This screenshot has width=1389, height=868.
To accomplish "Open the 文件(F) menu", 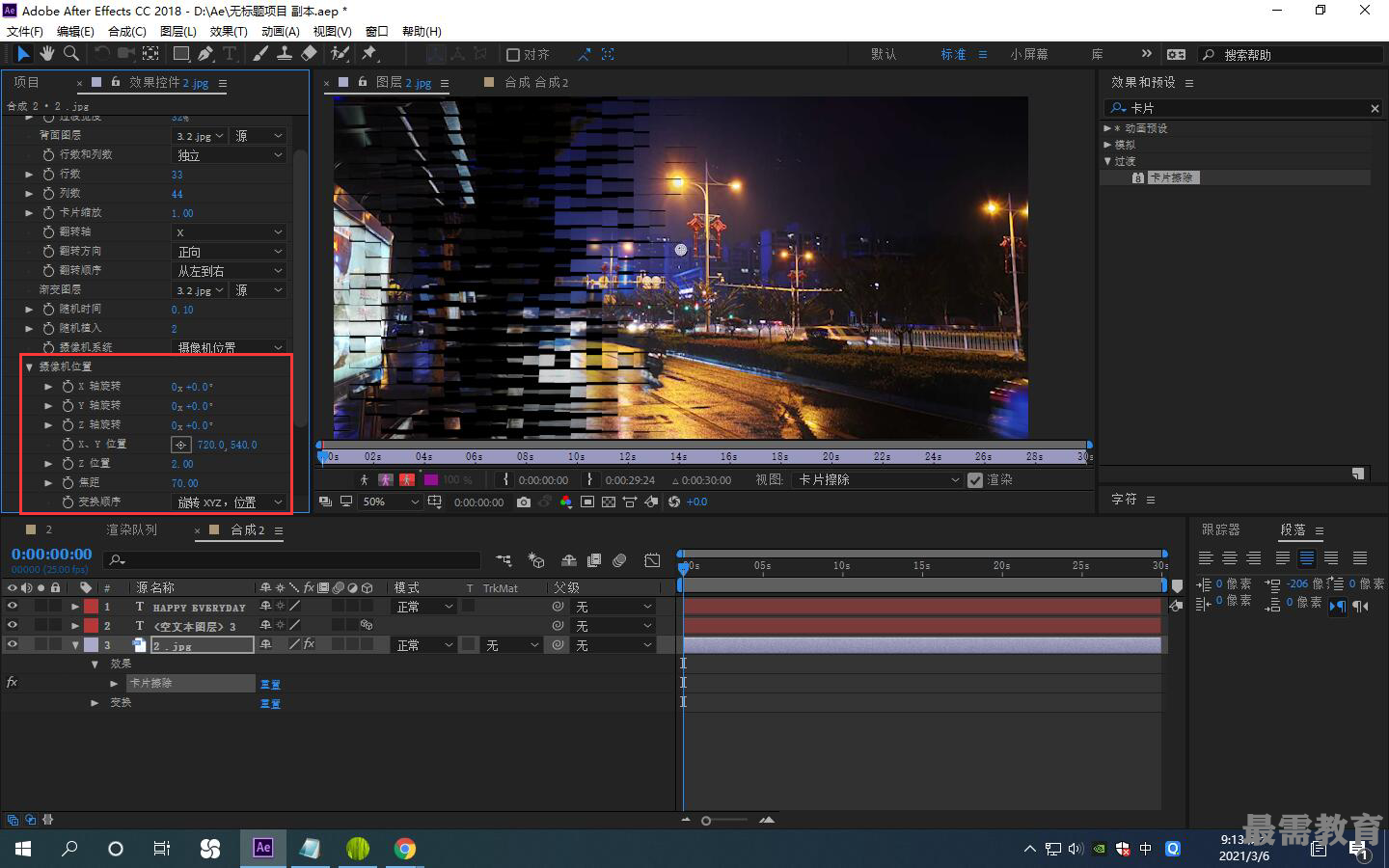I will tap(24, 31).
